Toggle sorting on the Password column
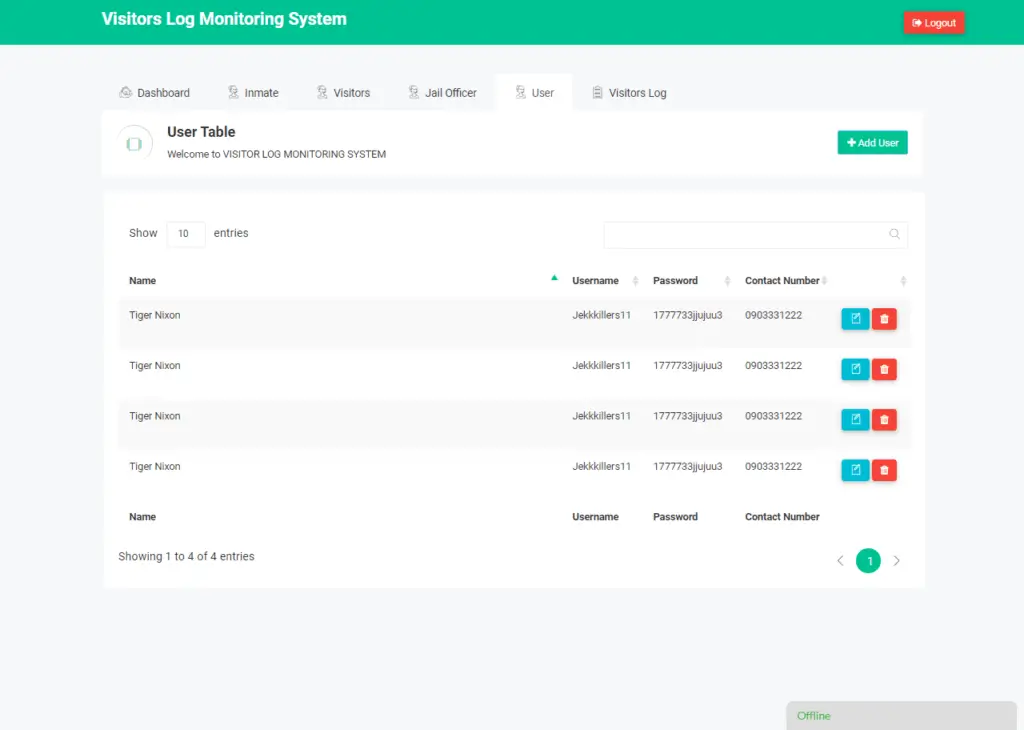This screenshot has height=730, width=1024. [x=675, y=281]
